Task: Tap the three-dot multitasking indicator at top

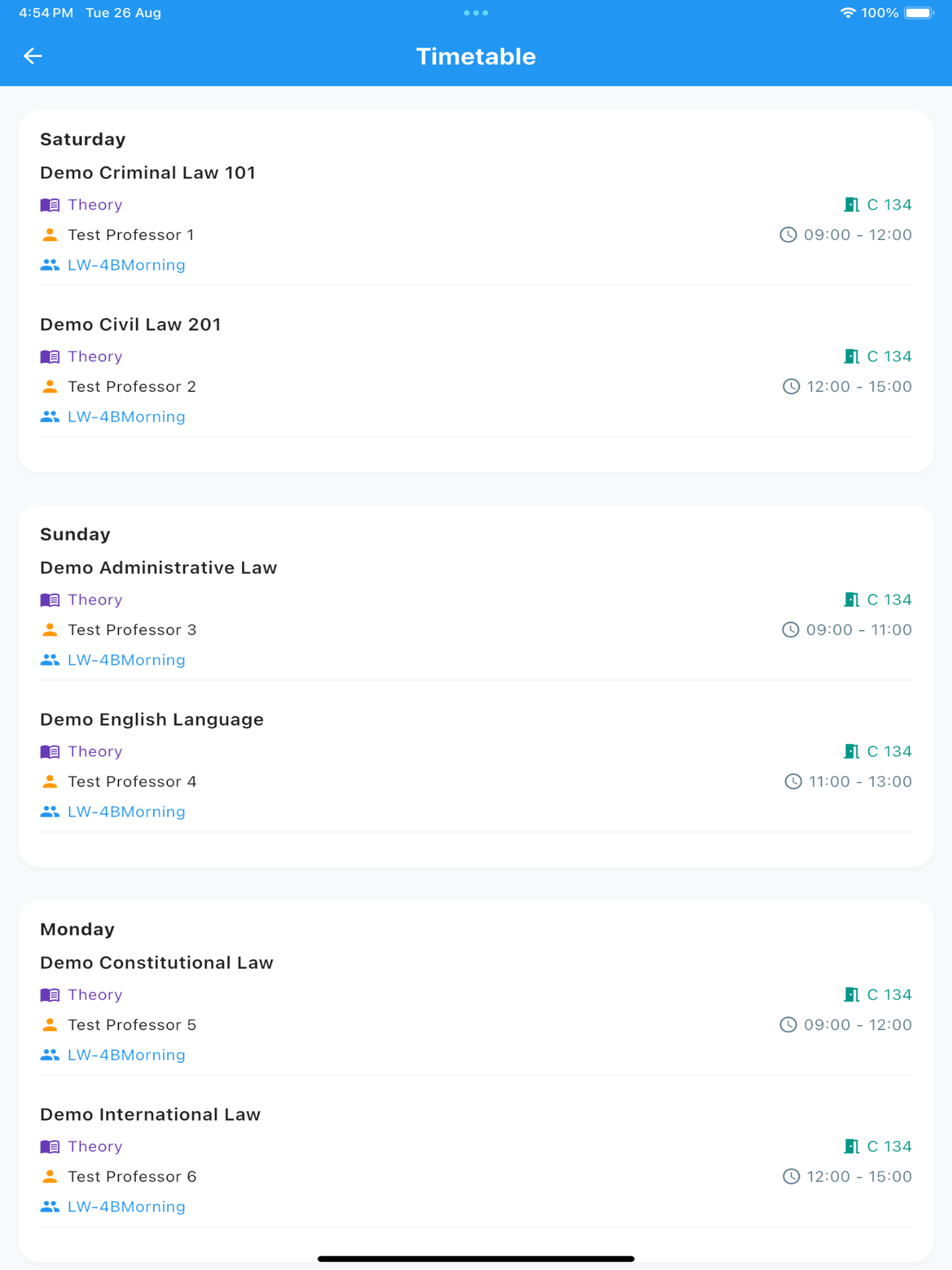Action: click(x=476, y=13)
